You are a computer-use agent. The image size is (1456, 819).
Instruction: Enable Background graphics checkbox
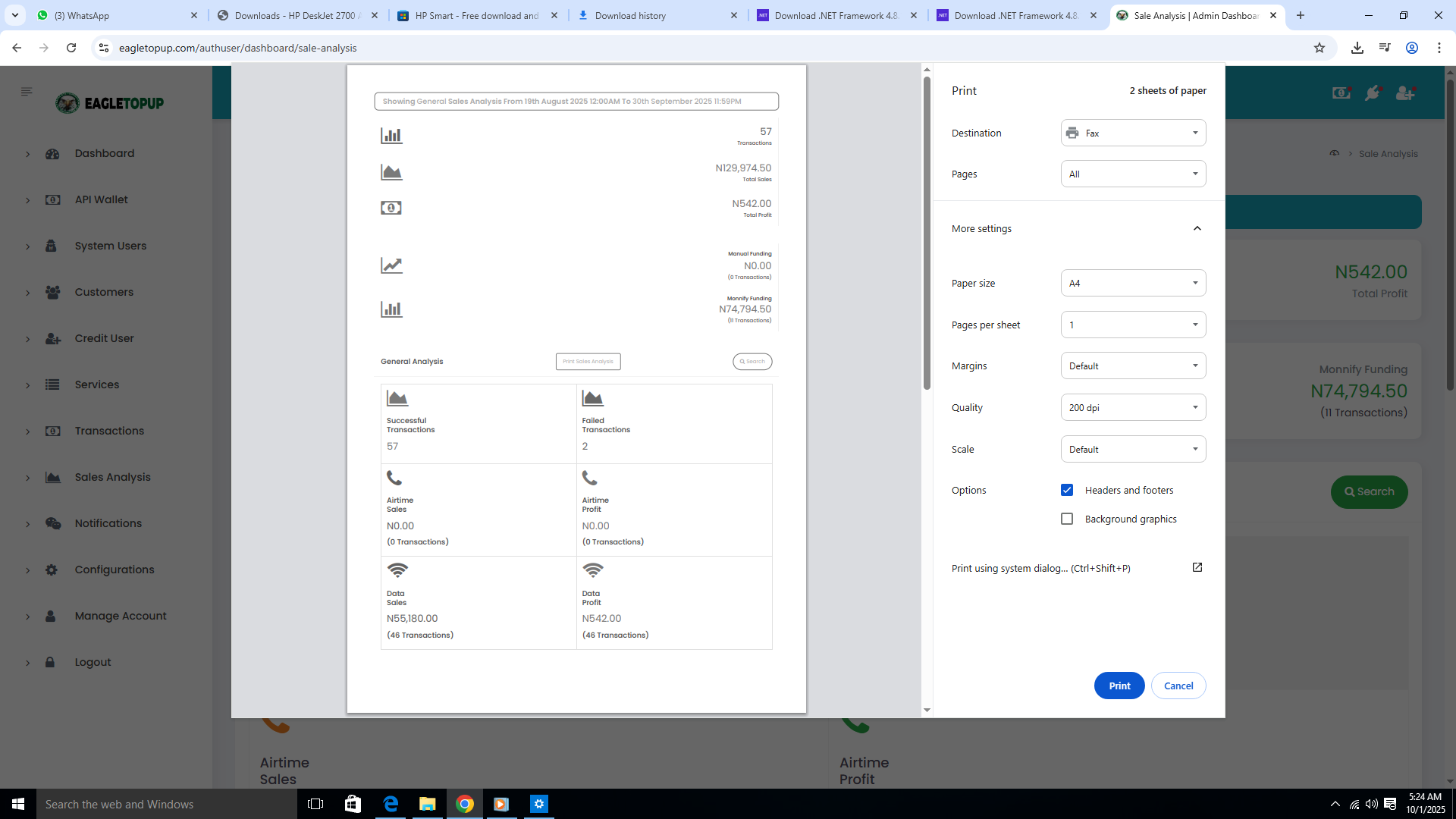pyautogui.click(x=1067, y=519)
